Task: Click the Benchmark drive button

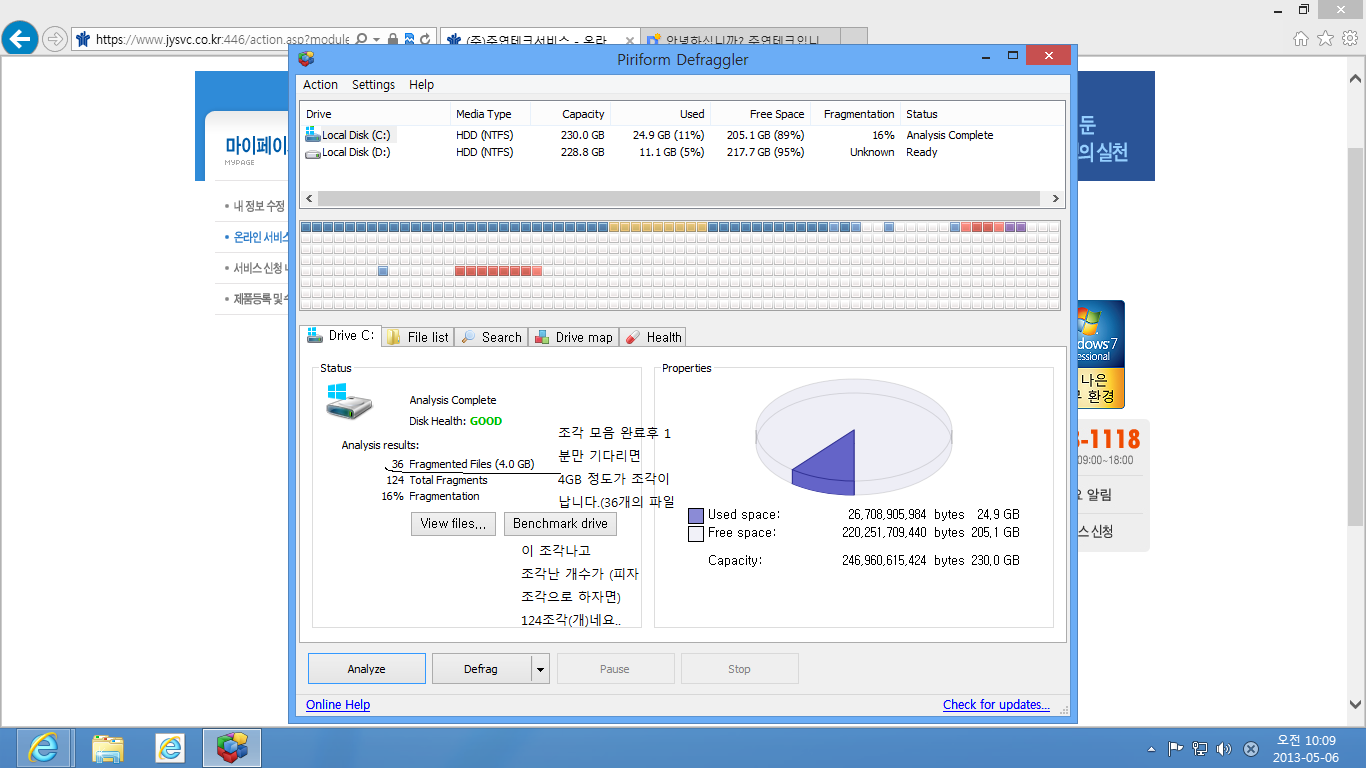Action: [x=560, y=523]
